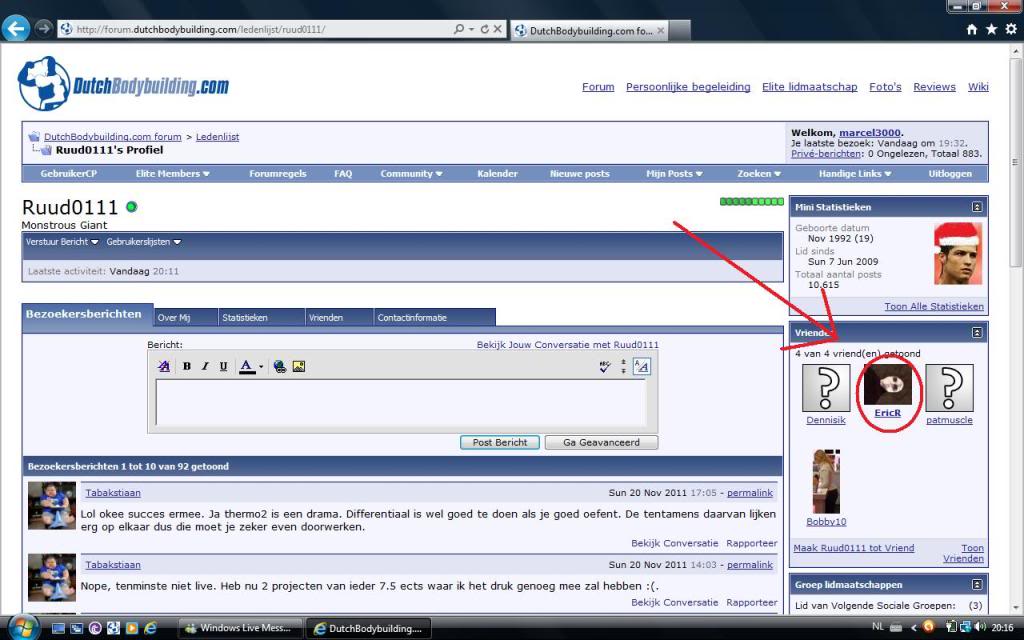Open the Contactinformatie tab
Image resolution: width=1024 pixels, height=640 pixels.
[411, 318]
